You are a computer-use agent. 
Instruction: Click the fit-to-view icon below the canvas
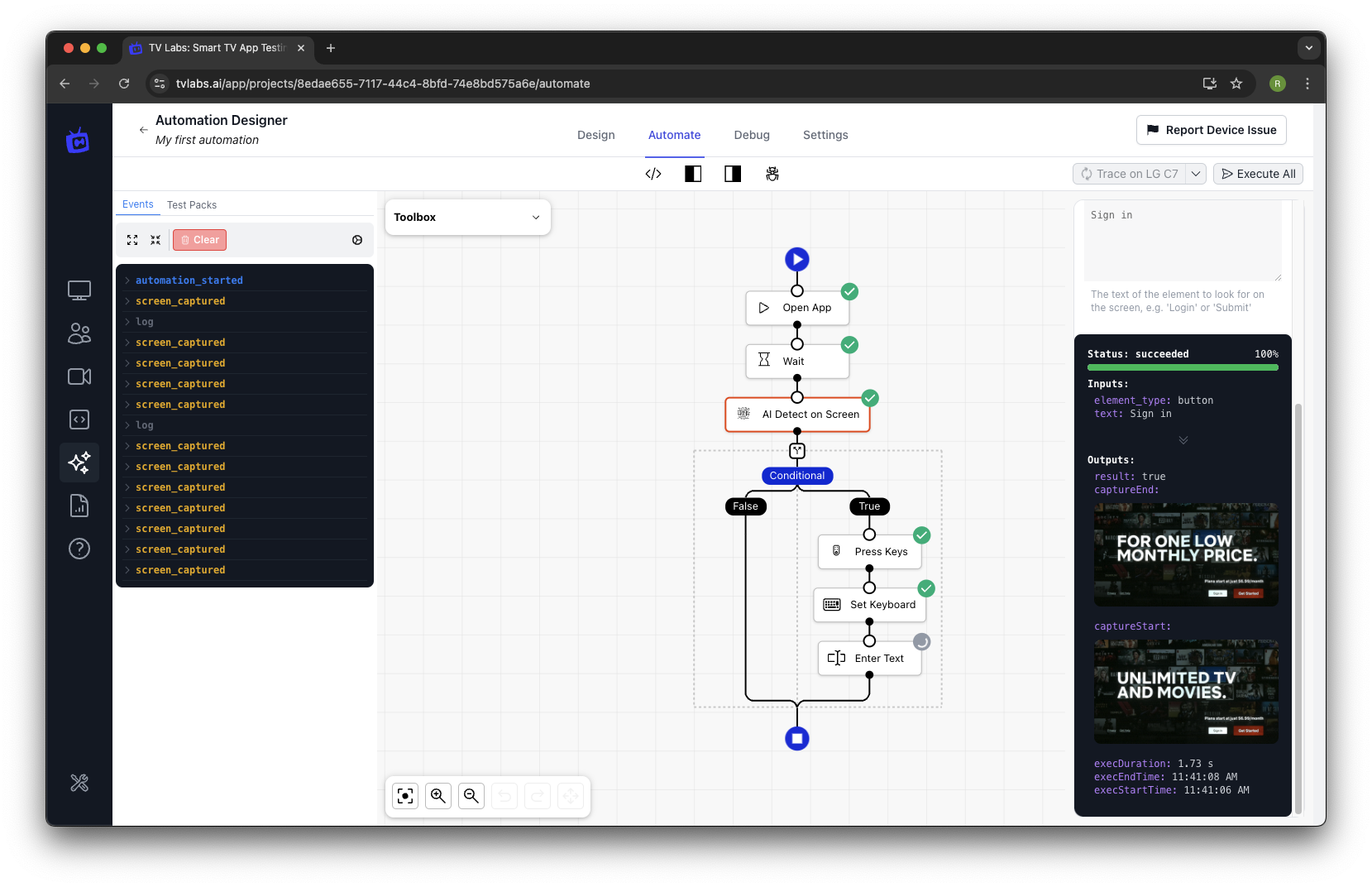pyautogui.click(x=404, y=796)
